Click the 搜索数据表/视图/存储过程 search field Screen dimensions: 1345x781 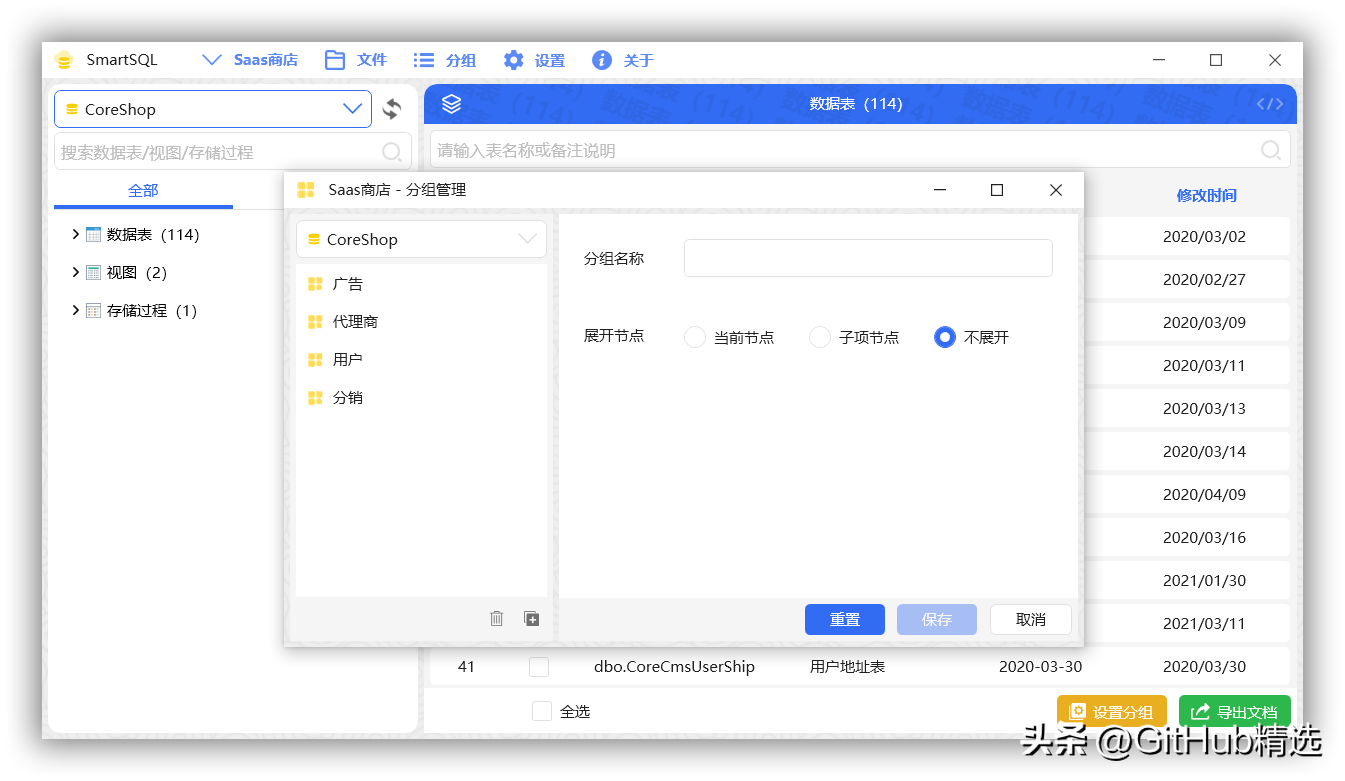[x=233, y=152]
